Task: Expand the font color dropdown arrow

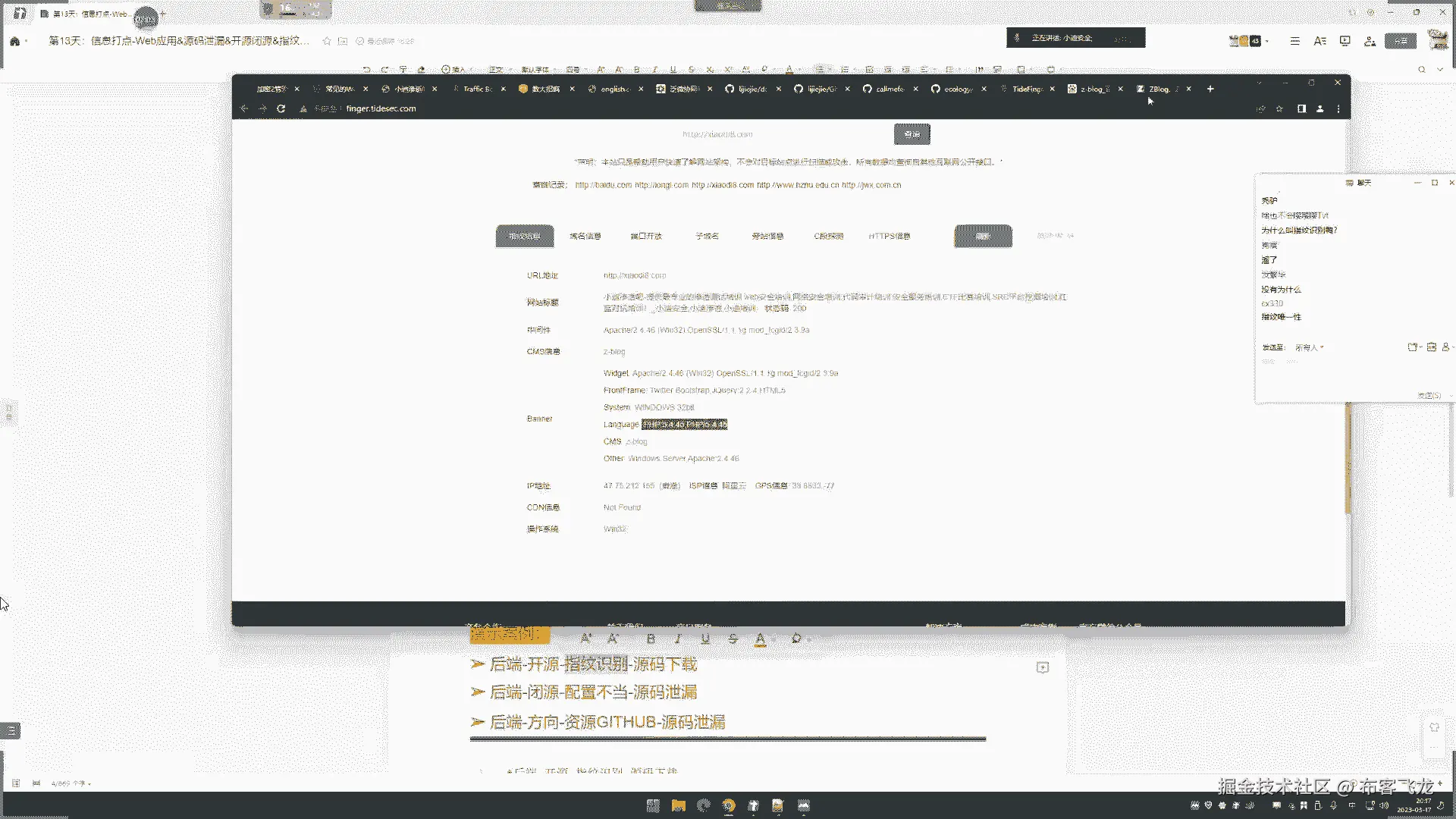Action: click(773, 639)
